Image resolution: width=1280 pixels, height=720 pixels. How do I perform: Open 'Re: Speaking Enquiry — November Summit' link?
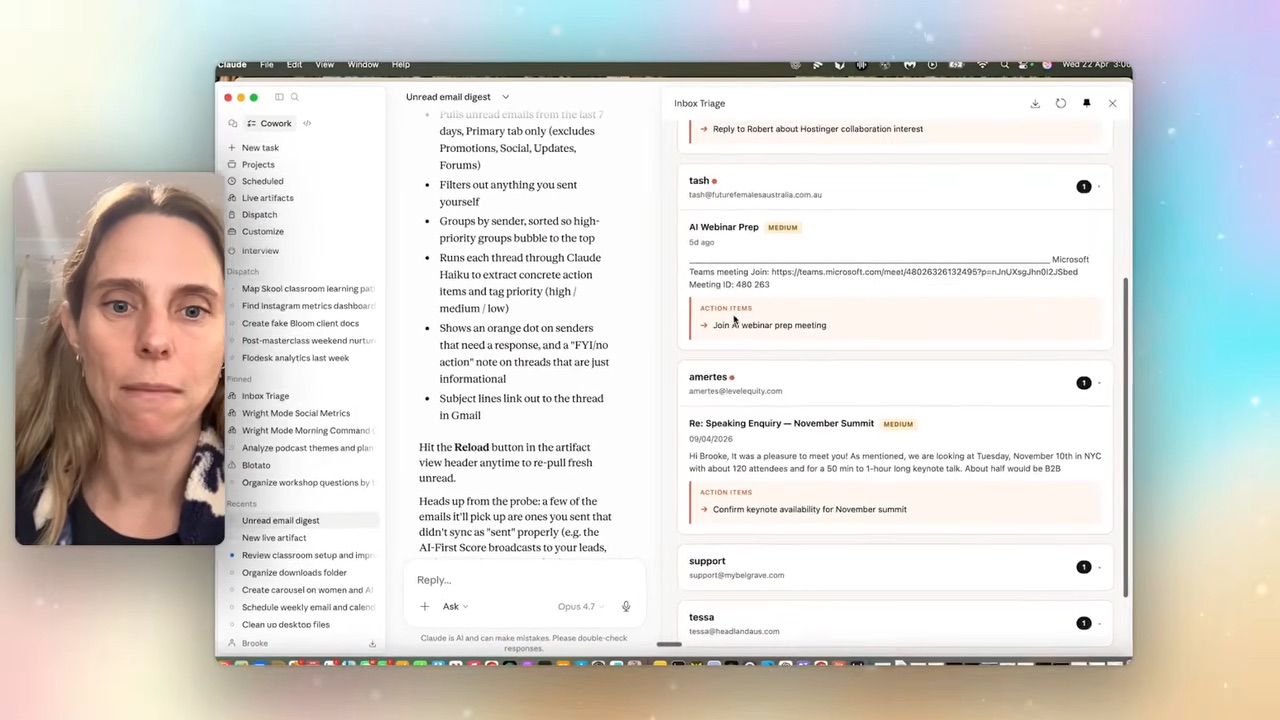click(x=781, y=424)
